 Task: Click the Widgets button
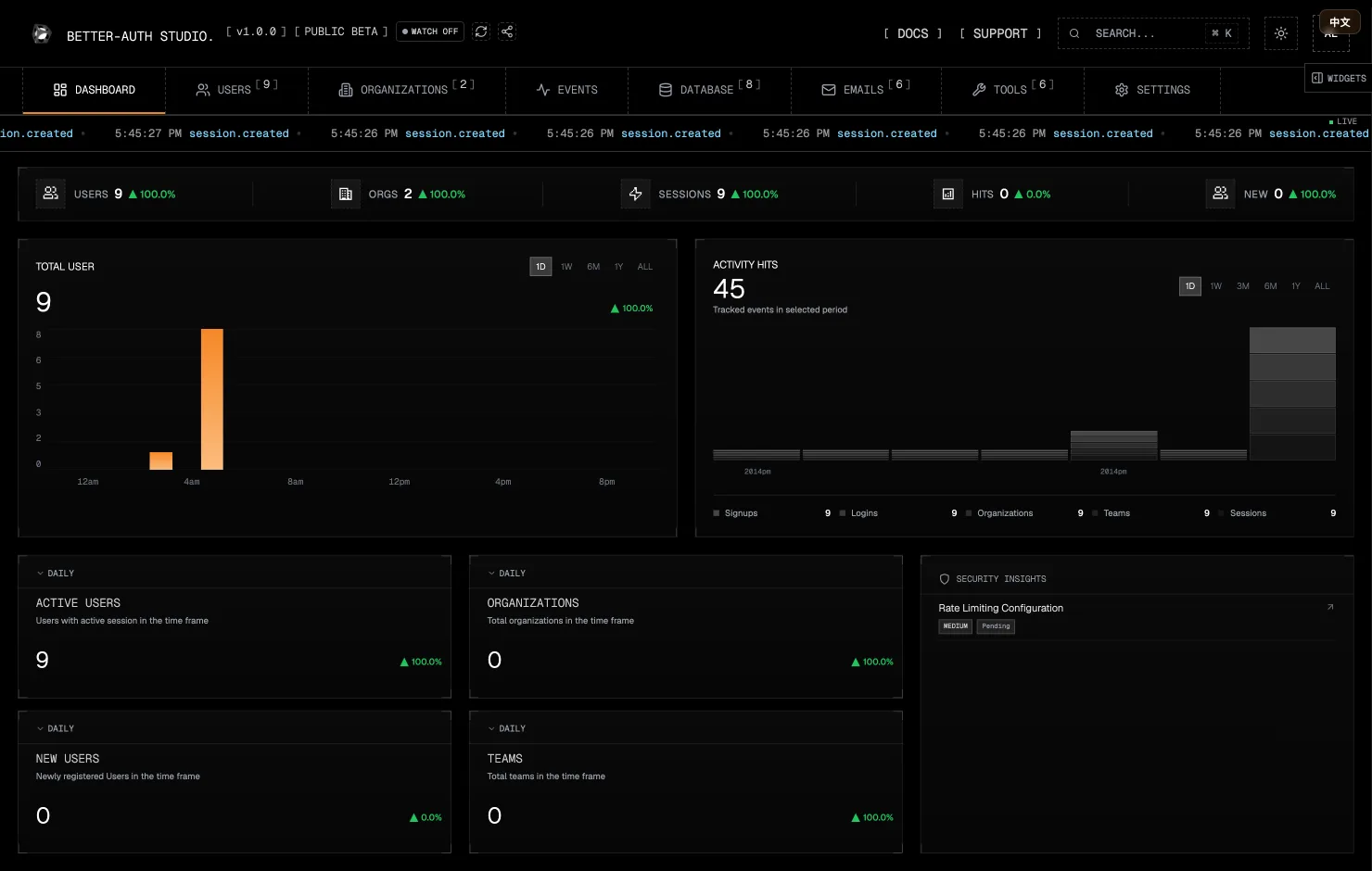tap(1339, 78)
